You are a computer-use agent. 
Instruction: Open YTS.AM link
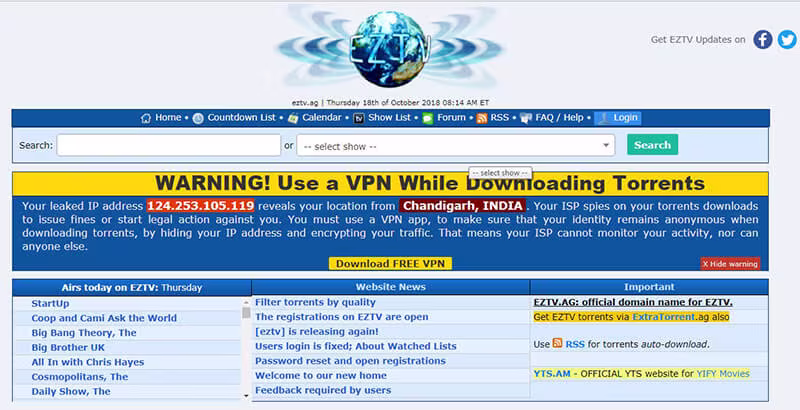click(552, 374)
